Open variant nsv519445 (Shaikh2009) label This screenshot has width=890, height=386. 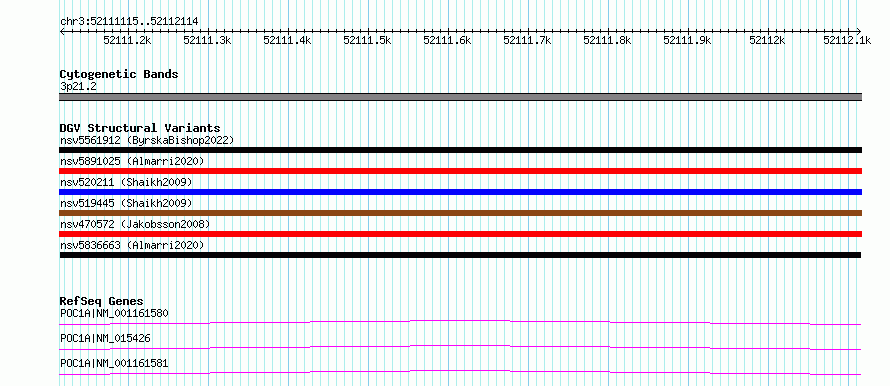pos(126,203)
